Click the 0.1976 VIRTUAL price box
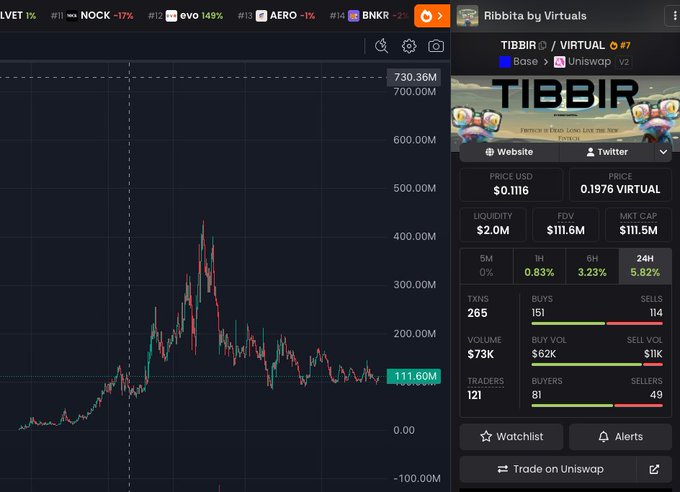 pyautogui.click(x=620, y=184)
